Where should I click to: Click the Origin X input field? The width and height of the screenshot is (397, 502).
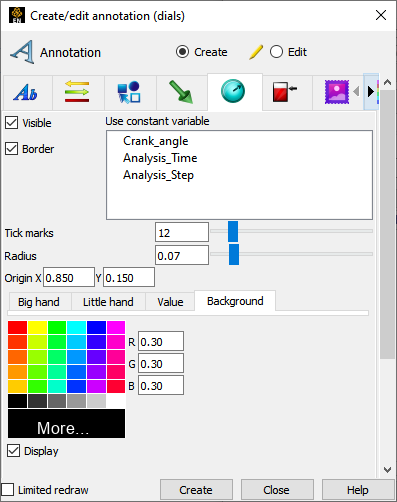coord(69,277)
